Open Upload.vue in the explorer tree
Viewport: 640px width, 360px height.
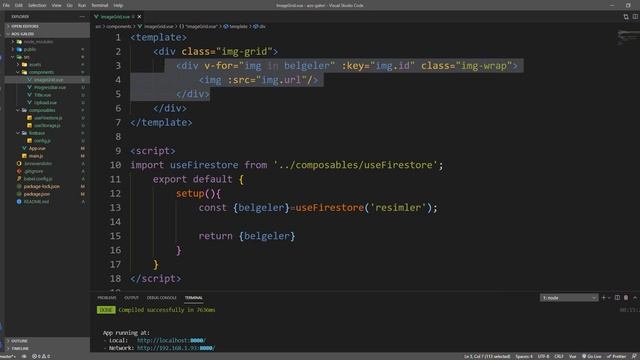(x=47, y=103)
